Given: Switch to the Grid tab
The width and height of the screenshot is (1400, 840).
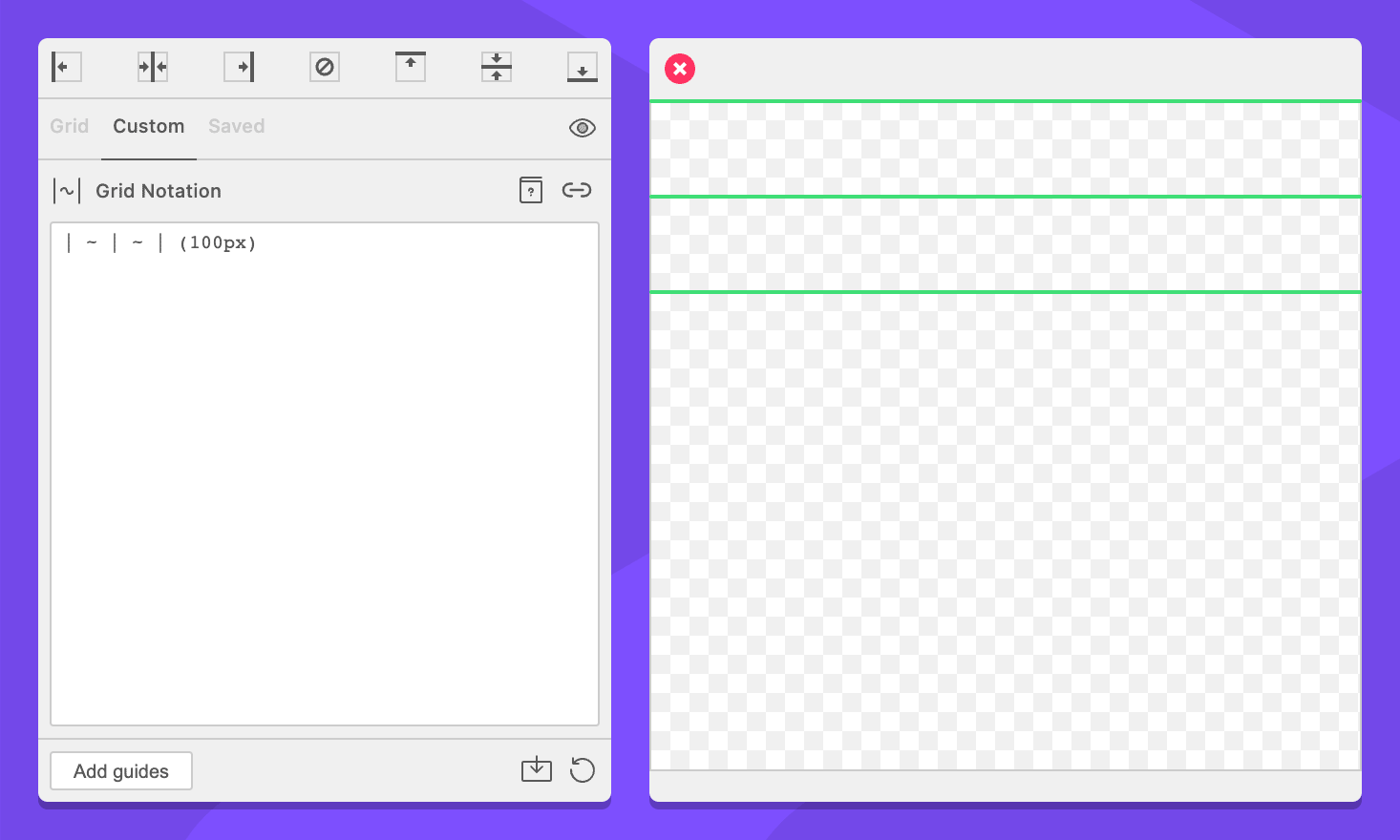Looking at the screenshot, I should (x=70, y=126).
